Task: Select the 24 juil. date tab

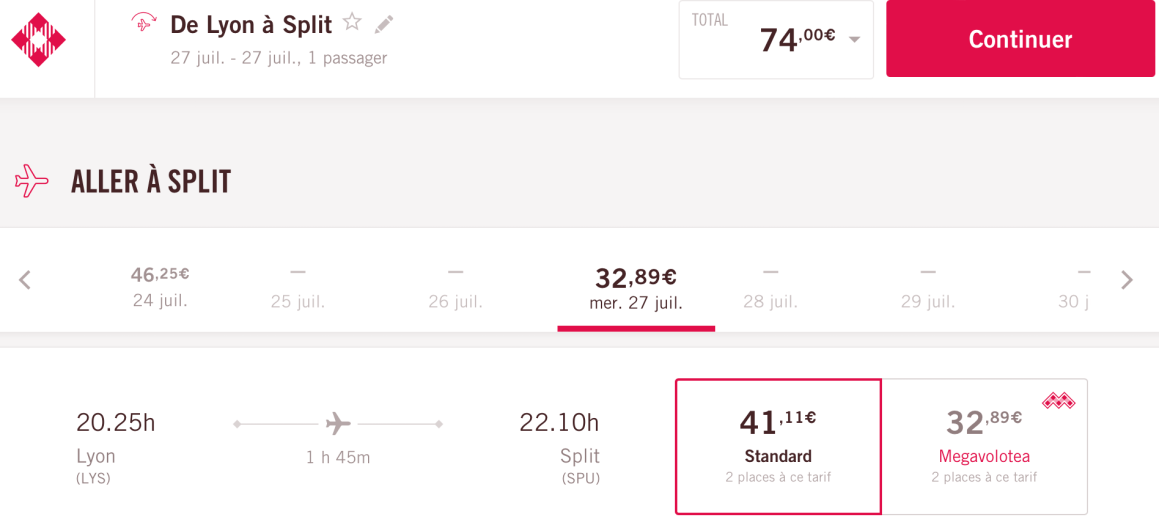Action: coord(160,286)
